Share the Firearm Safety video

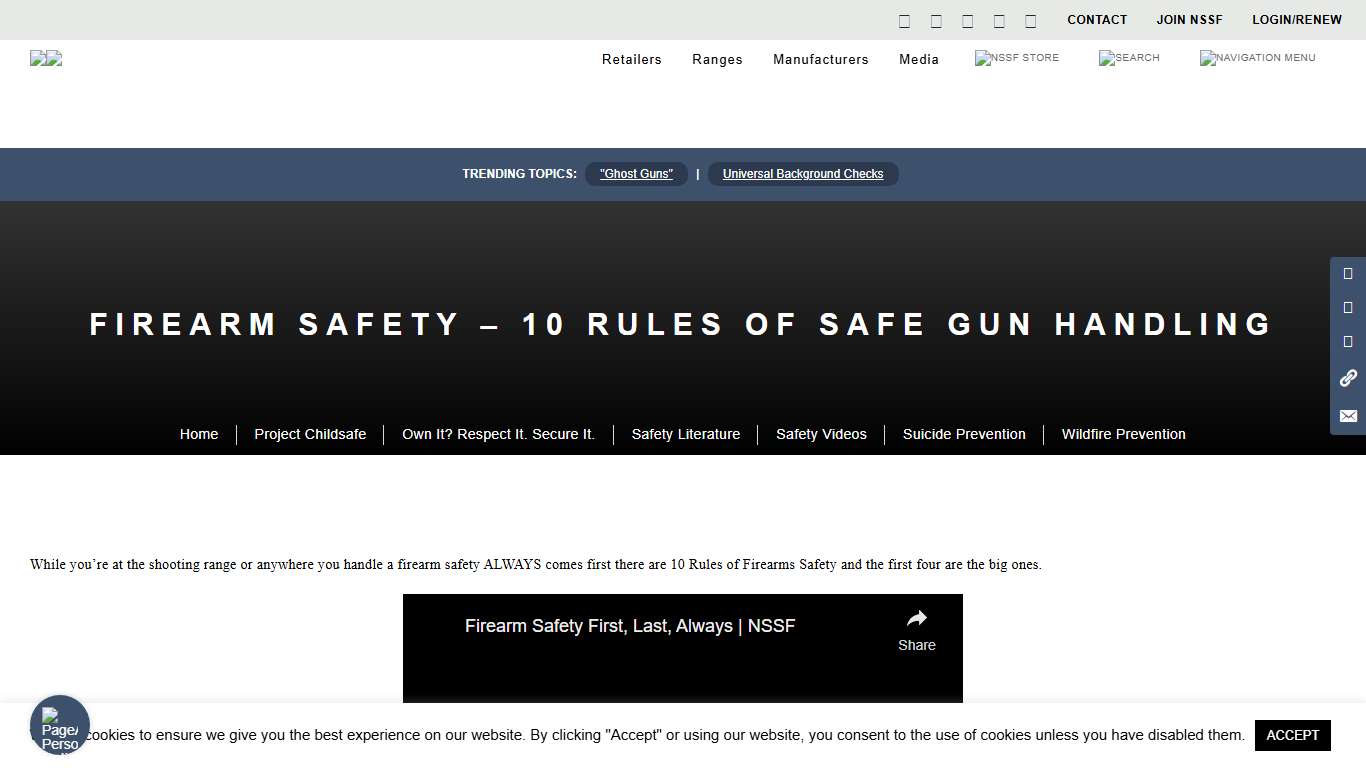[916, 630]
